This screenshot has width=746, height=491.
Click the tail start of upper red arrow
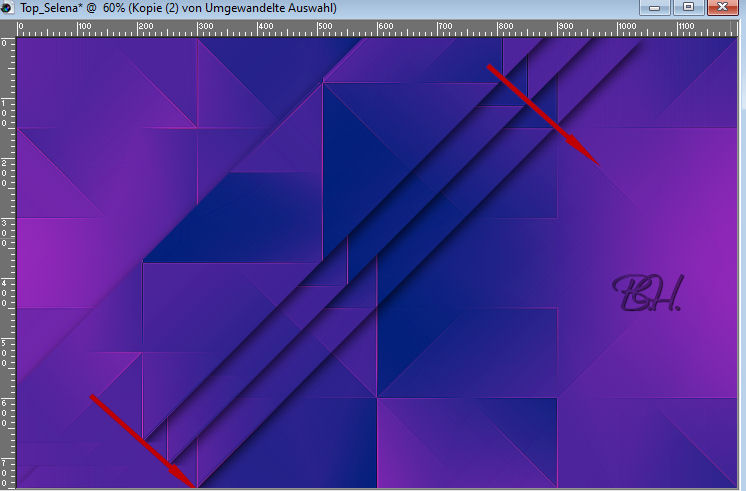click(x=490, y=66)
